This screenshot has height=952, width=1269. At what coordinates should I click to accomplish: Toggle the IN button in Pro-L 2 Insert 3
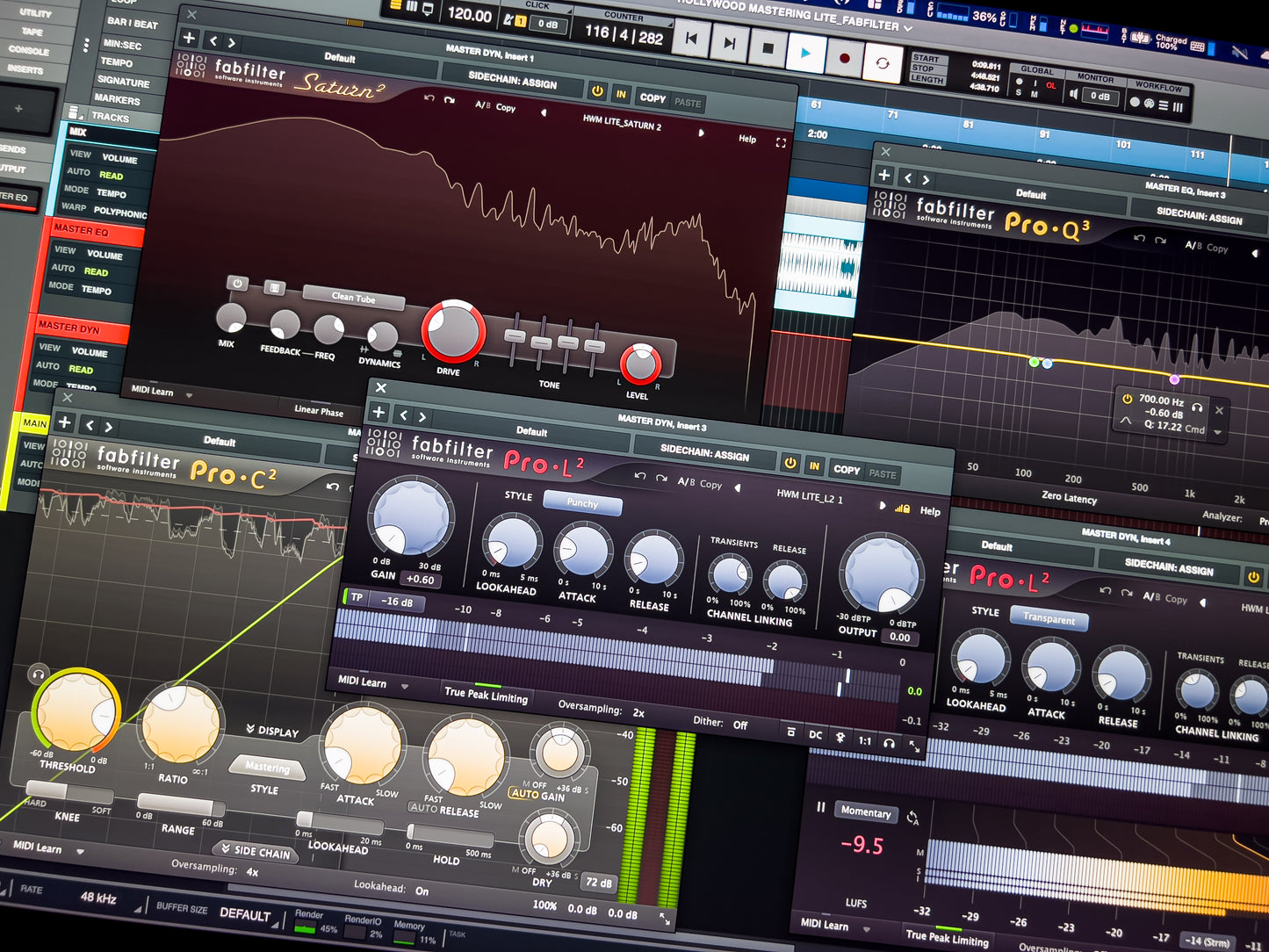[814, 466]
